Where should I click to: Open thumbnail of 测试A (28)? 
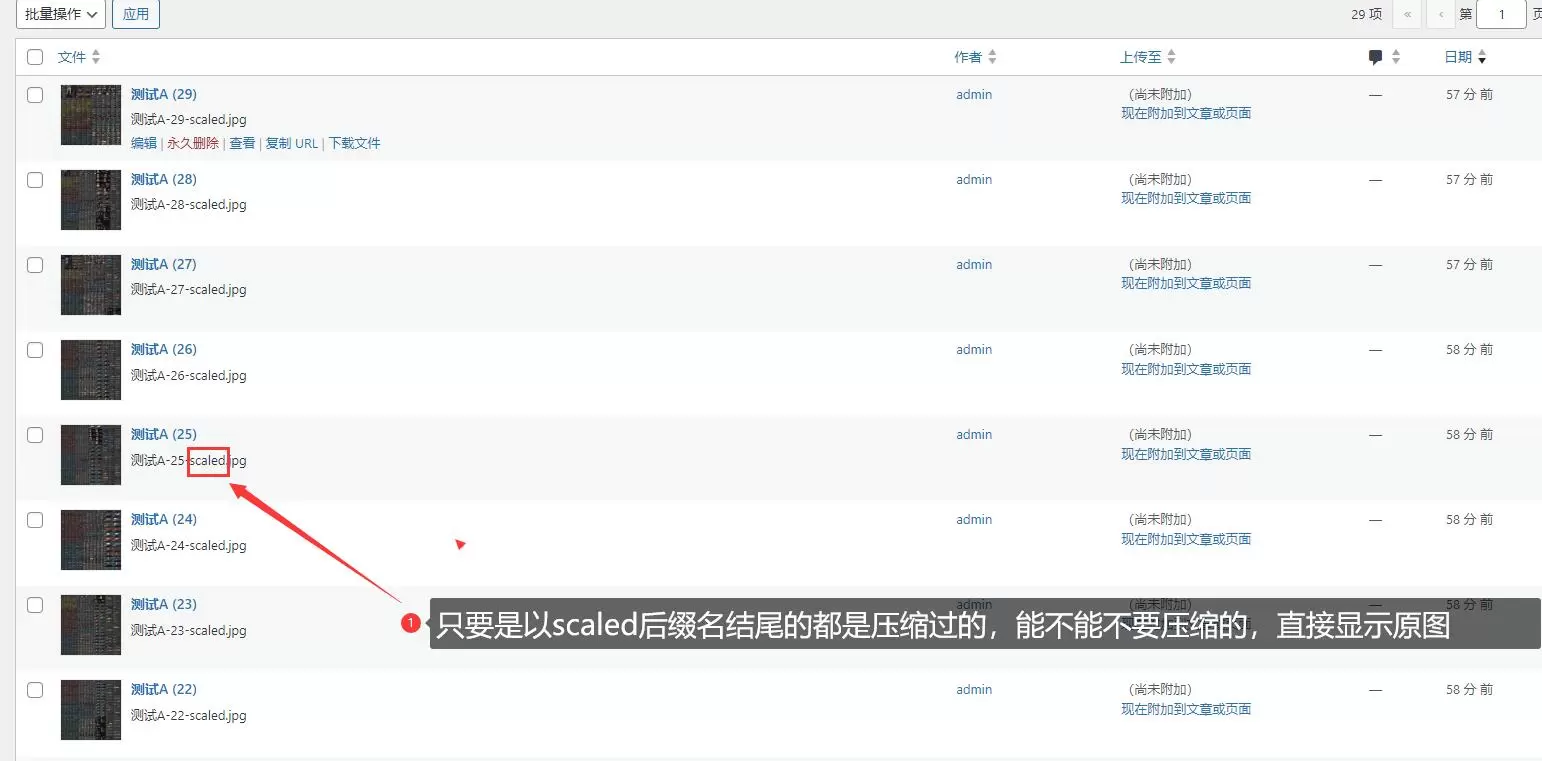pos(91,200)
